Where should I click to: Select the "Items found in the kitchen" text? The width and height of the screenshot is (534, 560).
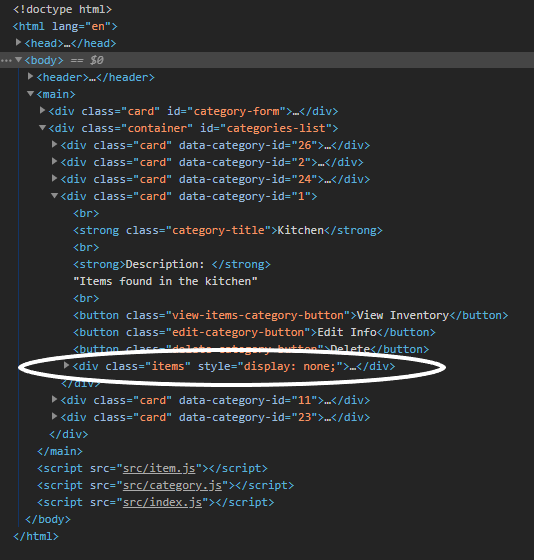(x=165, y=281)
